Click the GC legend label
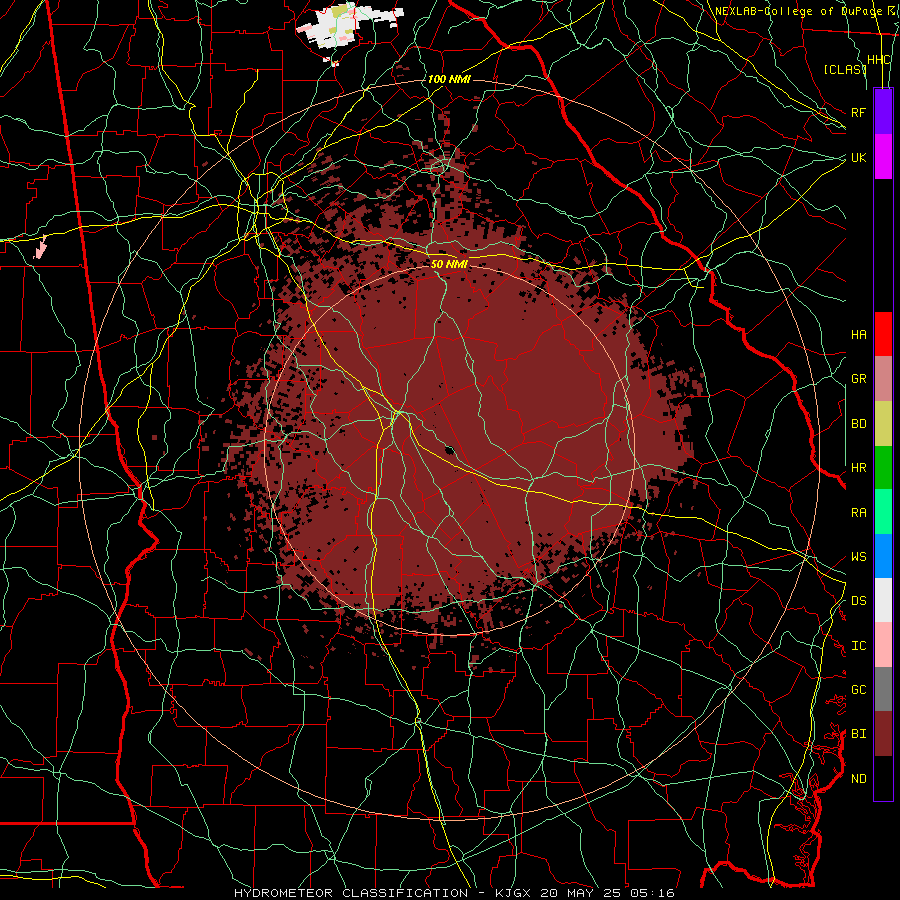 click(858, 689)
